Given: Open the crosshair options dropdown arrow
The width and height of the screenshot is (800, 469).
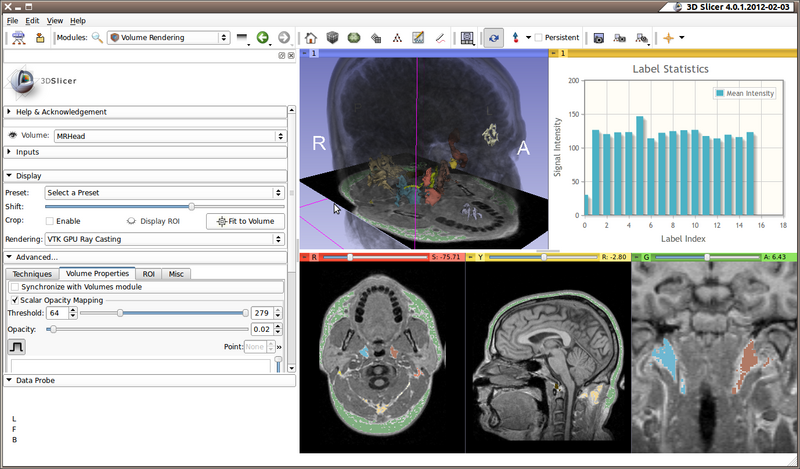Looking at the screenshot, I should pos(682,38).
